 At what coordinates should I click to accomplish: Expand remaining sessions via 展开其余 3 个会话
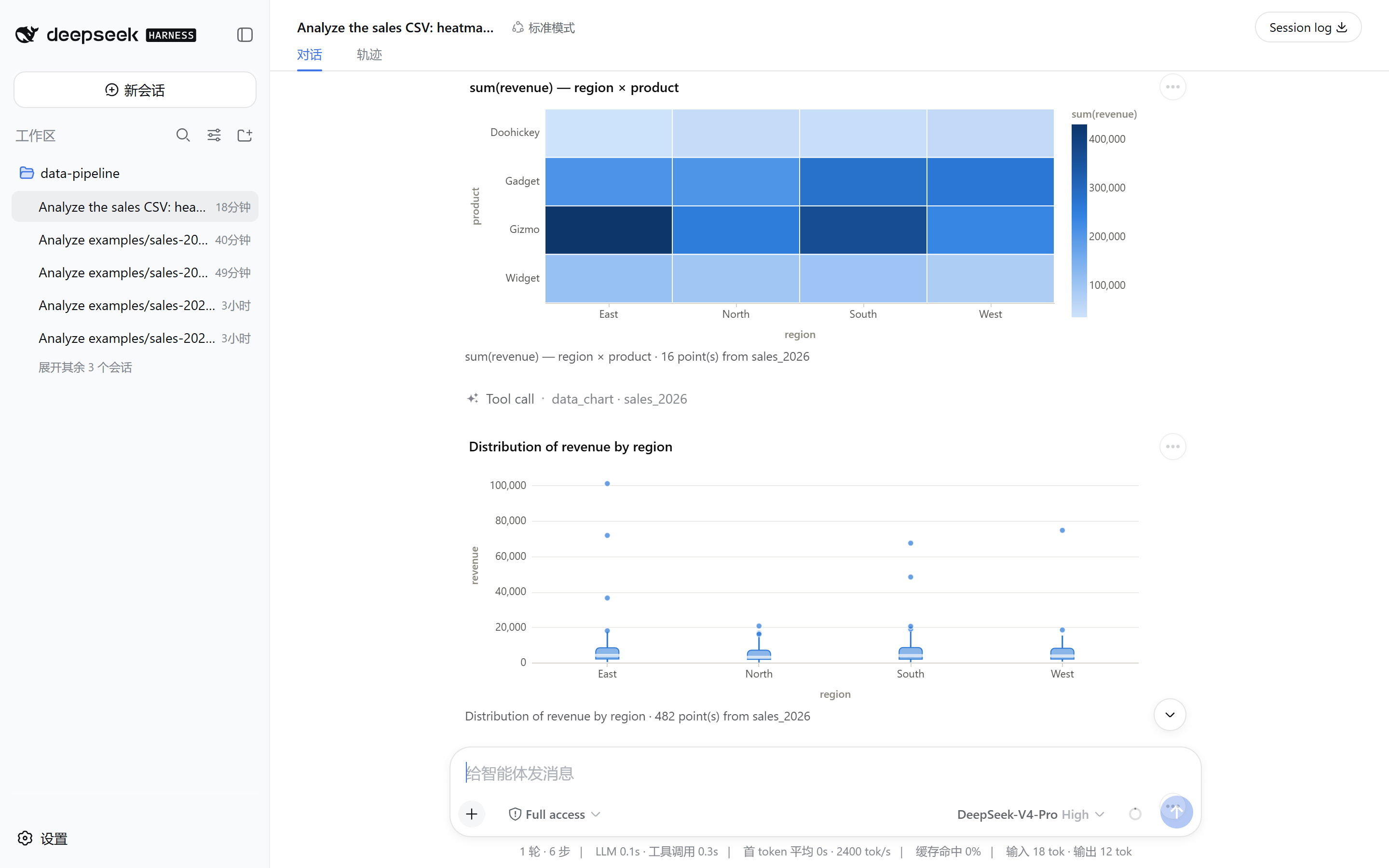85,367
